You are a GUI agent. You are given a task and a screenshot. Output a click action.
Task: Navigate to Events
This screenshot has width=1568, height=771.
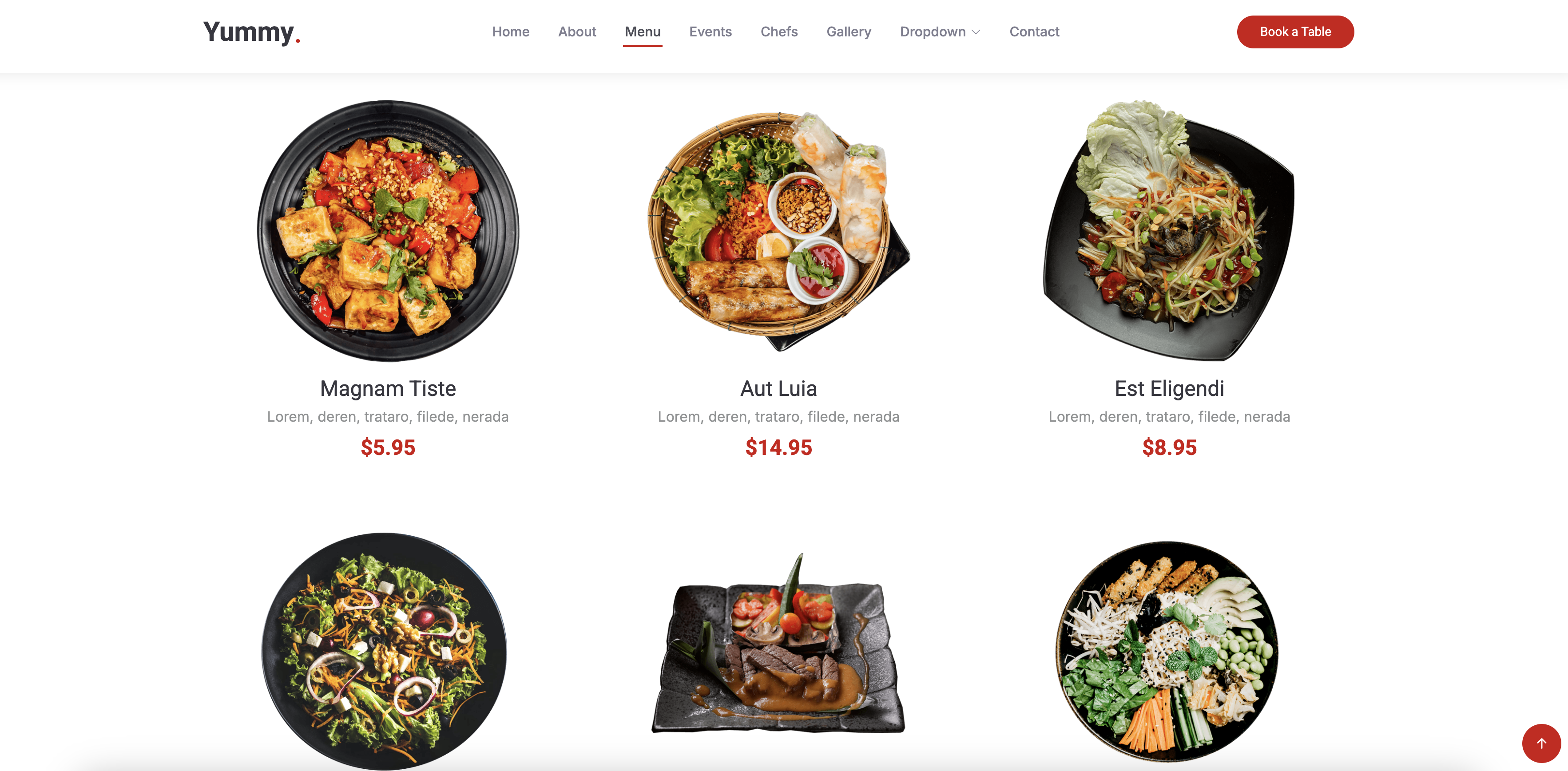coord(711,32)
